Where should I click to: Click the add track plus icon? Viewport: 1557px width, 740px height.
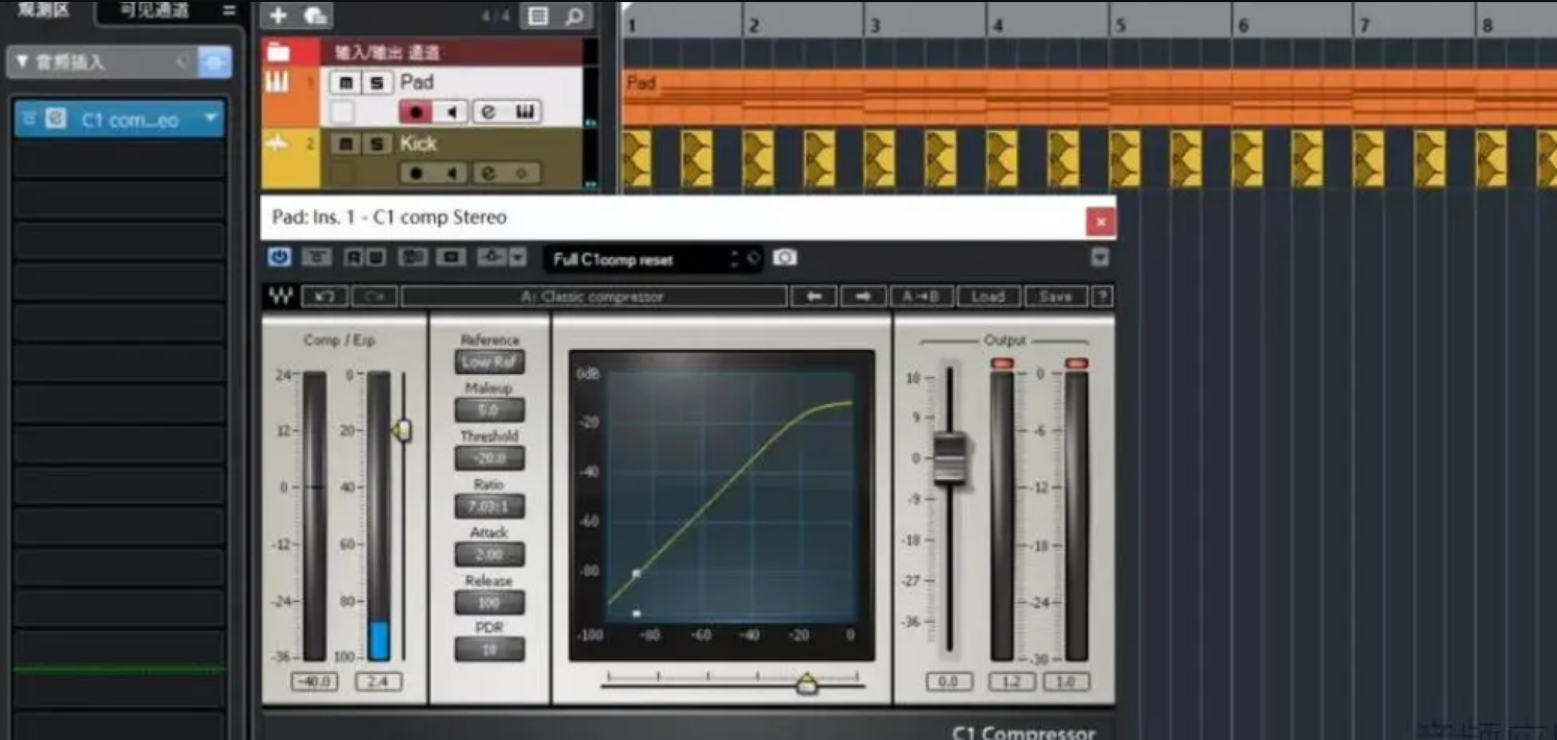pyautogui.click(x=278, y=16)
